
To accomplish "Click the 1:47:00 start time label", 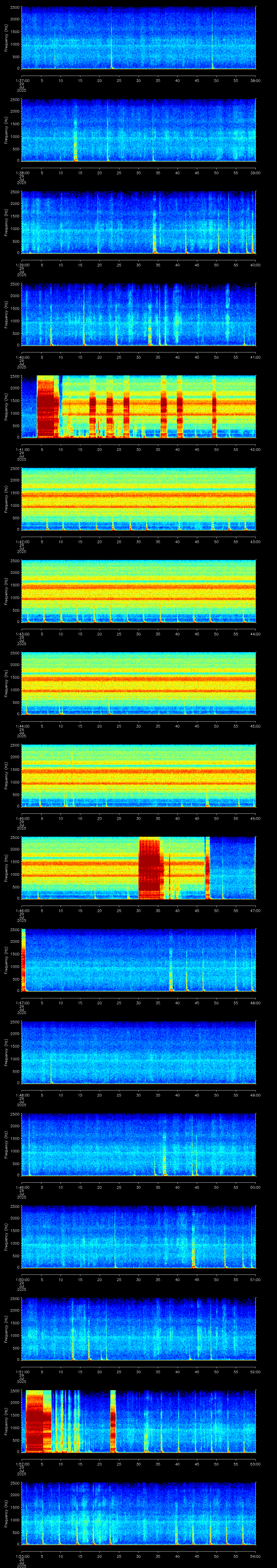I will click(22, 1003).
